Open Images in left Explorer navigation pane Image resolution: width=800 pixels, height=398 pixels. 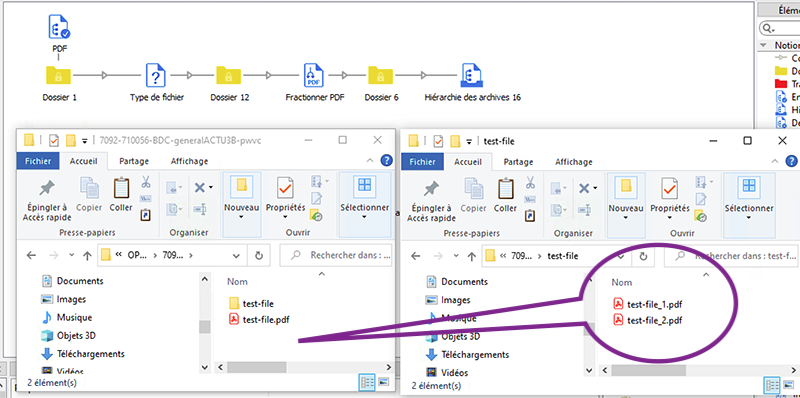click(64, 299)
